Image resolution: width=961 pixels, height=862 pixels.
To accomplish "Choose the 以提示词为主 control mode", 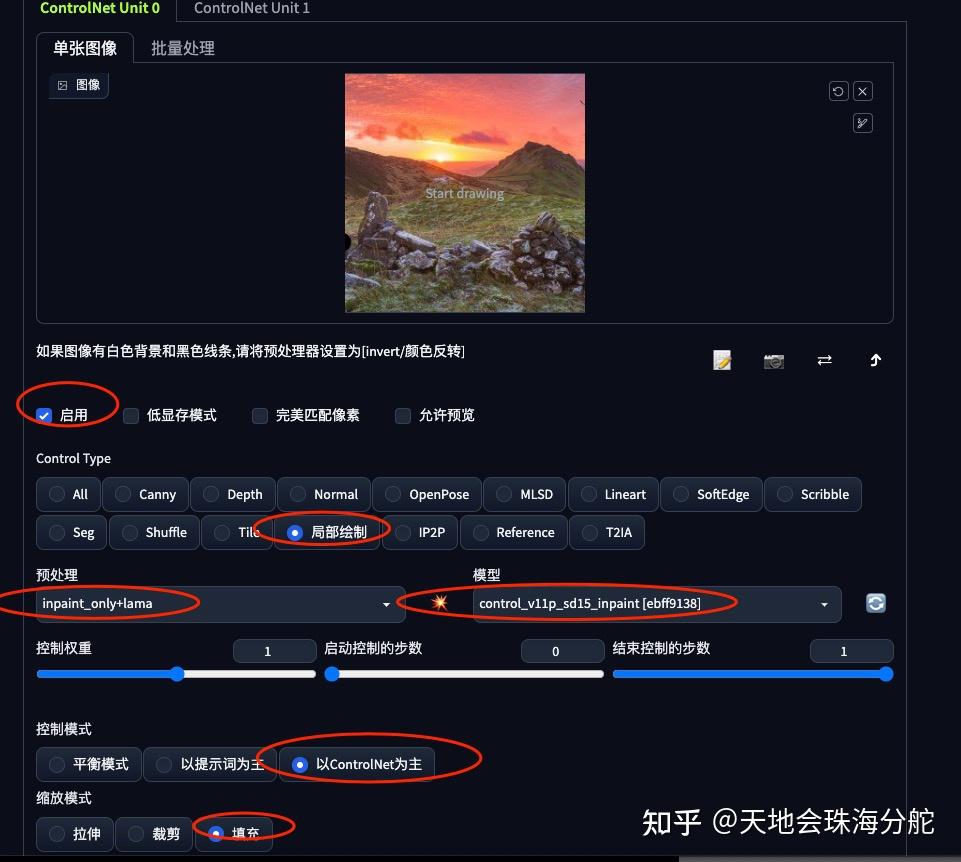I will pyautogui.click(x=210, y=764).
